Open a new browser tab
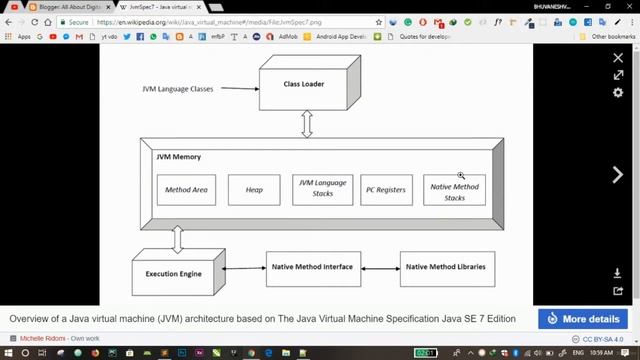This screenshot has height=360, width=640. [x=216, y=7]
